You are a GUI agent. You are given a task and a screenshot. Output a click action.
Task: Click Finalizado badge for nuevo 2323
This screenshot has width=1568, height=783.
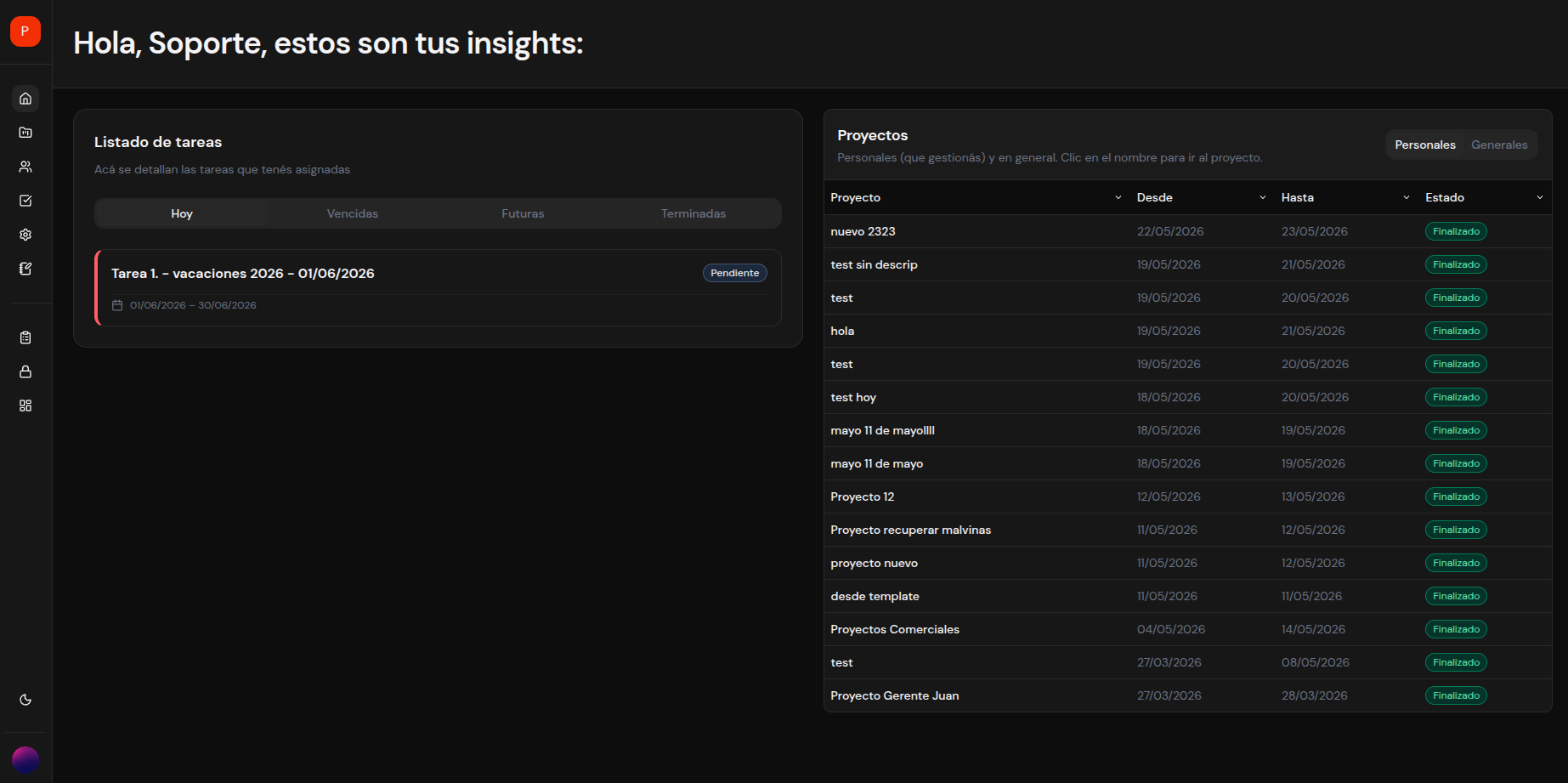point(1456,231)
